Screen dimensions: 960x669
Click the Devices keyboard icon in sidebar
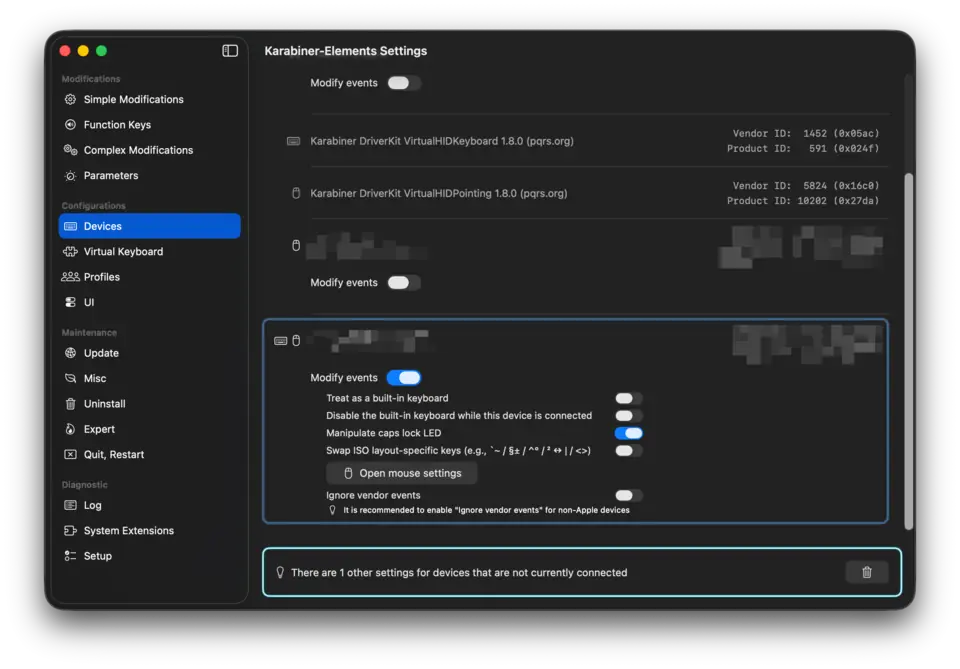coord(70,226)
